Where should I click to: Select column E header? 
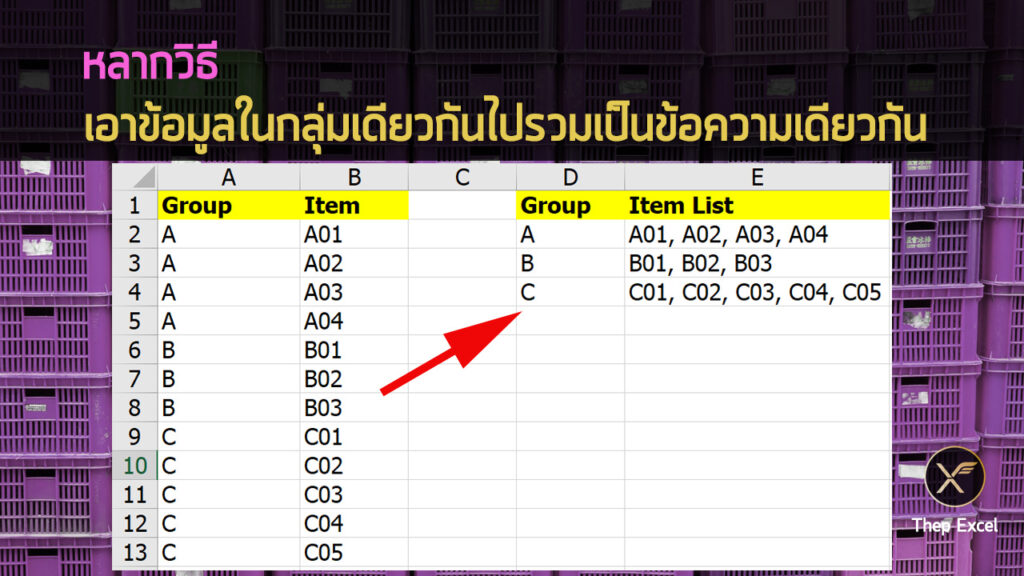point(757,178)
